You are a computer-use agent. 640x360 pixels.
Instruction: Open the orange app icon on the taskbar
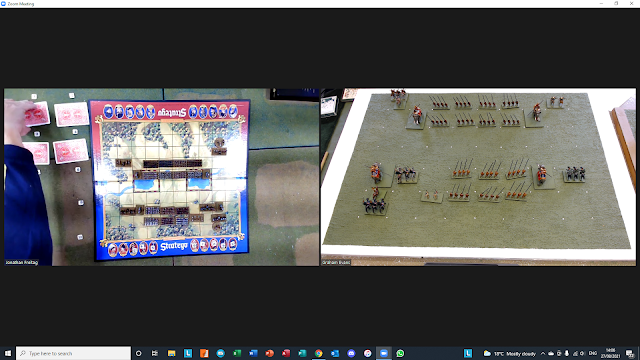(x=204, y=353)
